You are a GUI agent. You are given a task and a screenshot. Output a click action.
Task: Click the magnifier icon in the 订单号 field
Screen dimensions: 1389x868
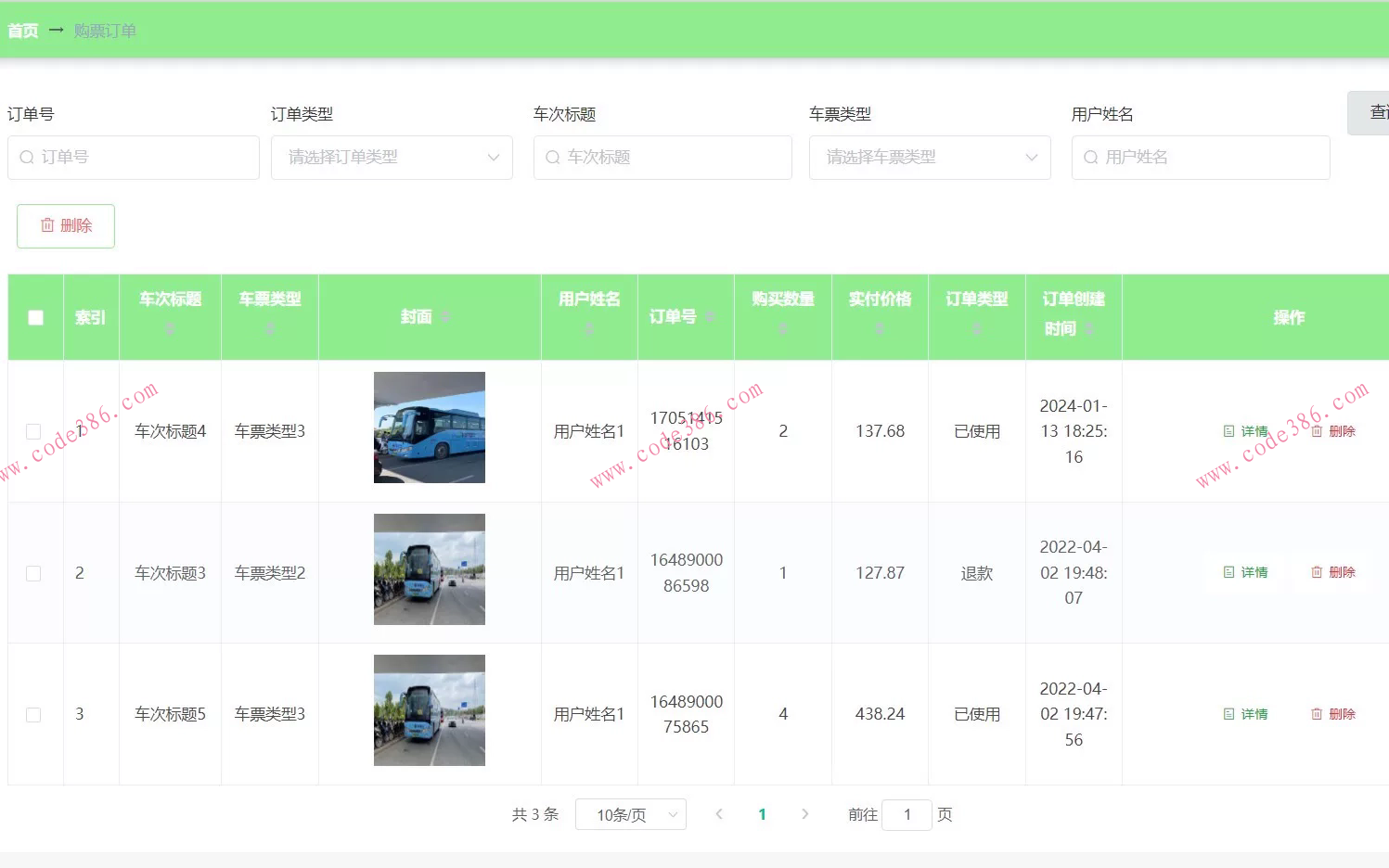click(26, 158)
